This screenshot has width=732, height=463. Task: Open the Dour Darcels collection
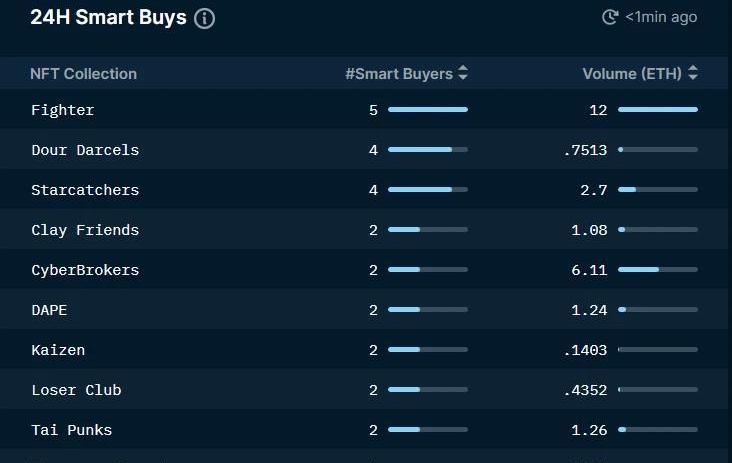[85, 149]
